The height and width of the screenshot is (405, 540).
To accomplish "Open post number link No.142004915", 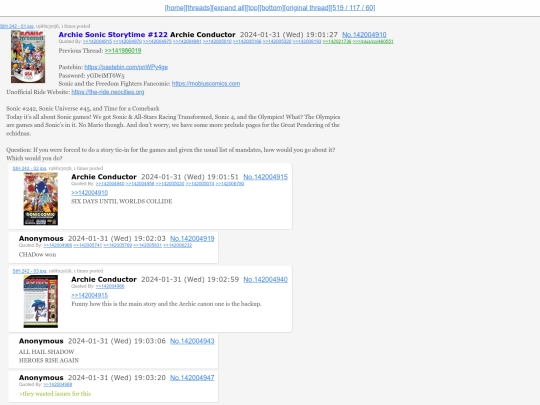I will click(x=266, y=177).
